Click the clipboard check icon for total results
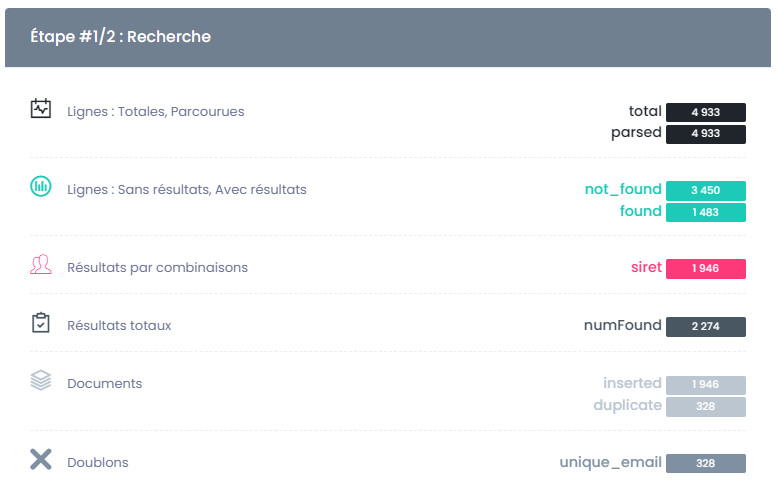 [40, 323]
